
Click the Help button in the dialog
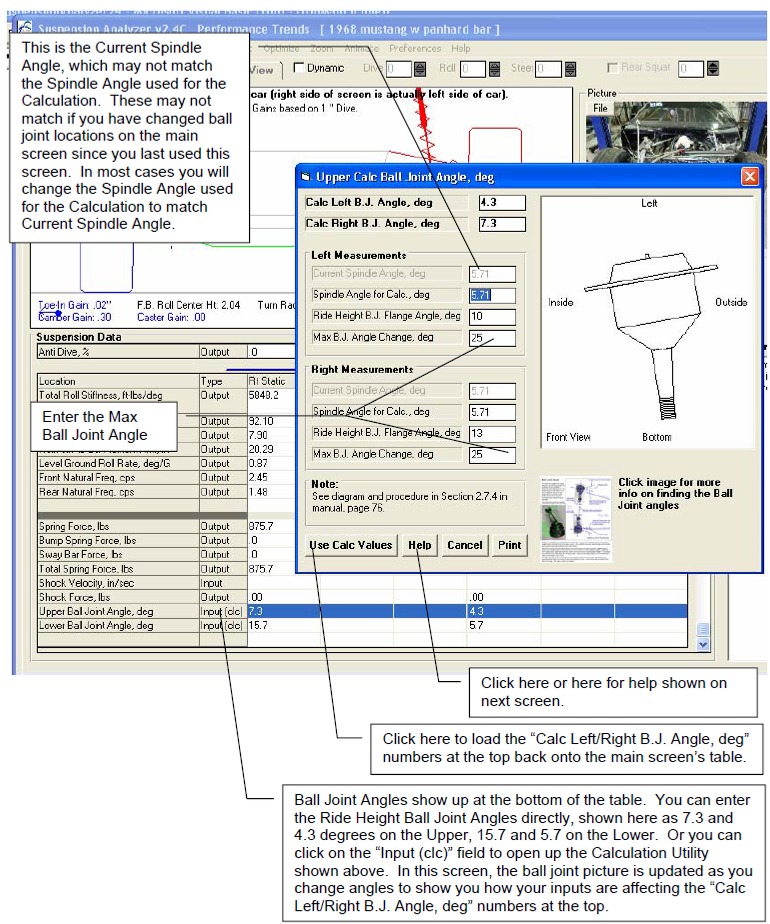(x=420, y=545)
